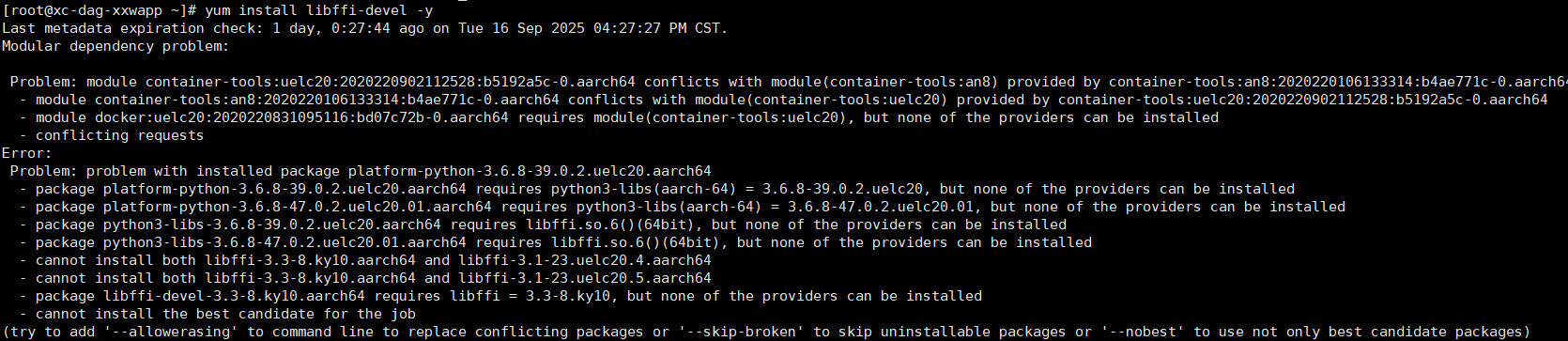Click libffi-3.1-23.uelc20.4.aarch64 package text
The width and height of the screenshot is (1568, 341).
click(585, 260)
